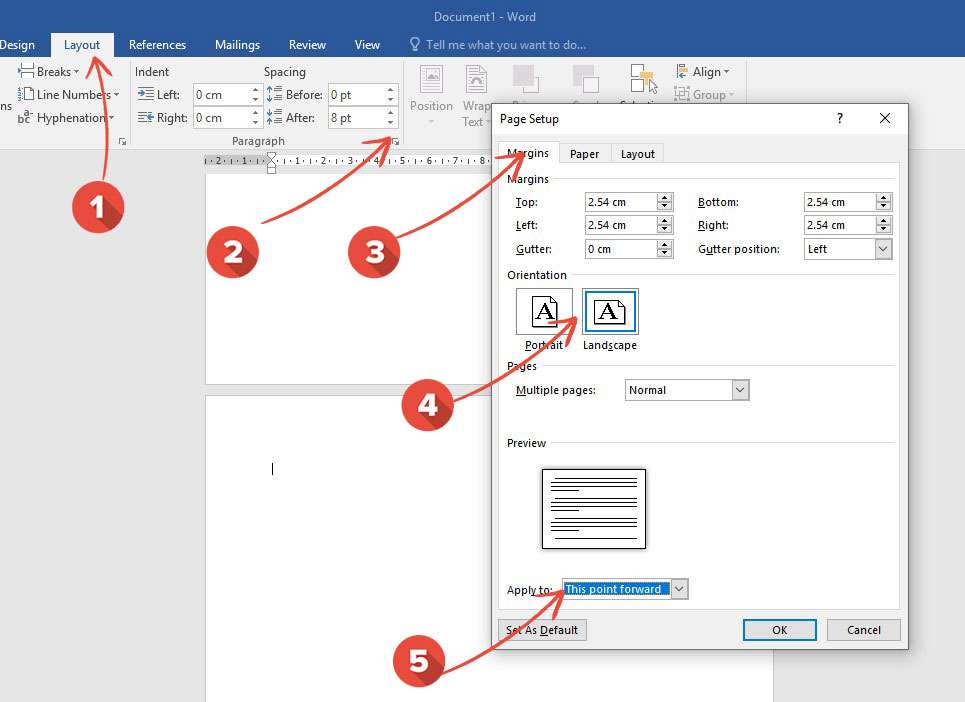
Task: Switch to the Review ribbon tab
Action: click(307, 45)
